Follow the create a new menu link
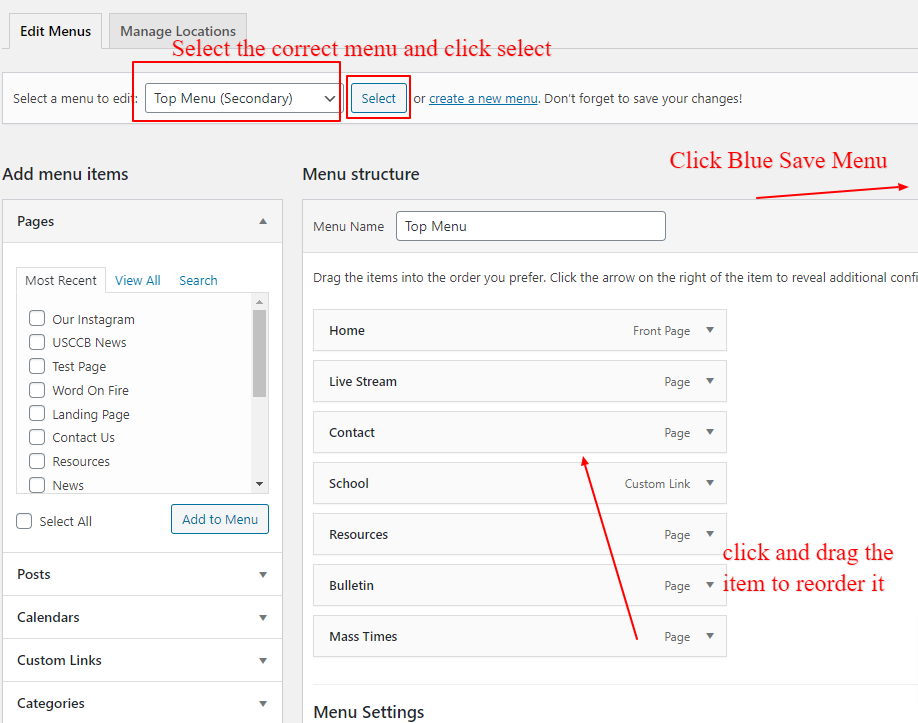The width and height of the screenshot is (918, 723). [483, 98]
